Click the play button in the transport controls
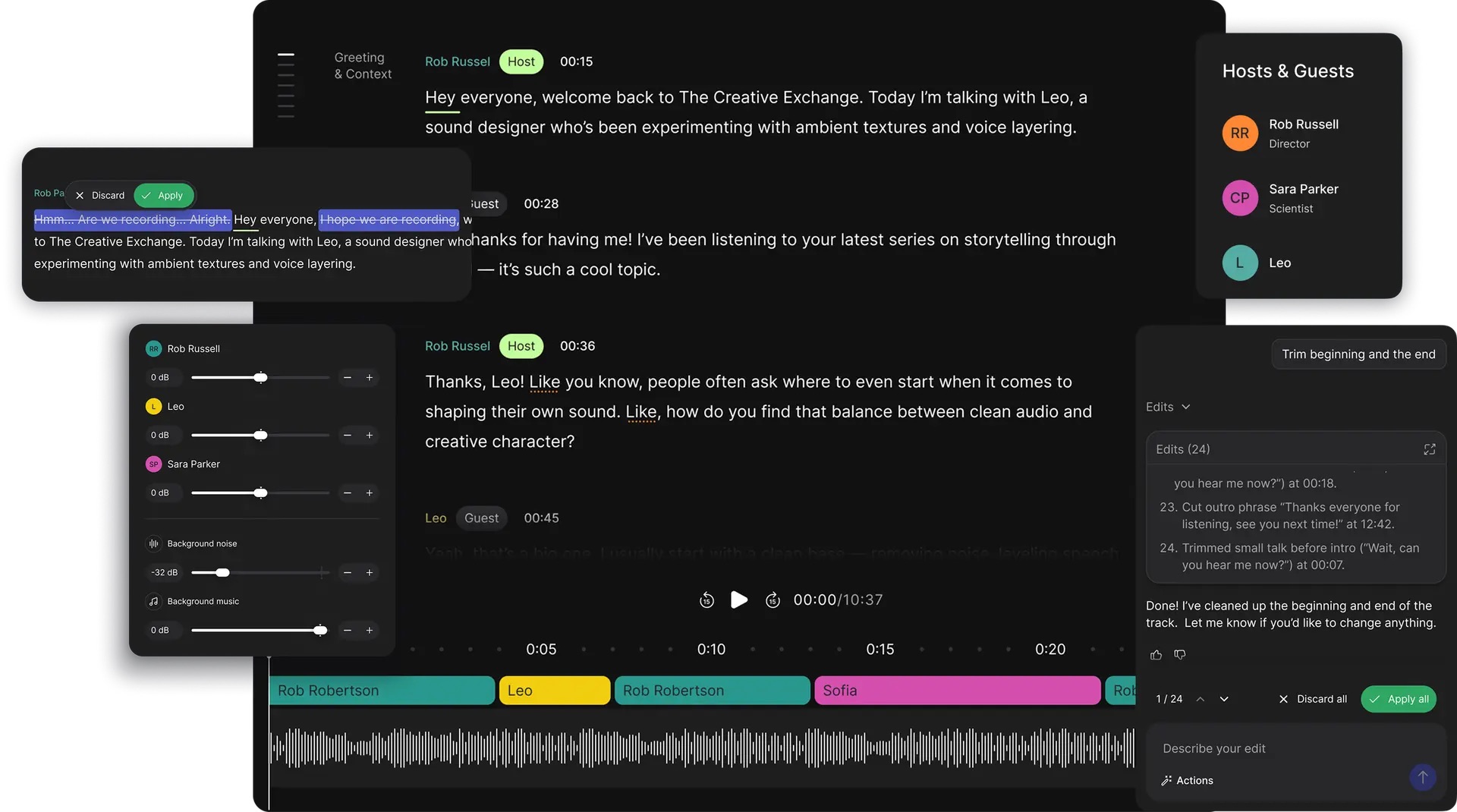Image resolution: width=1457 pixels, height=812 pixels. coord(739,600)
